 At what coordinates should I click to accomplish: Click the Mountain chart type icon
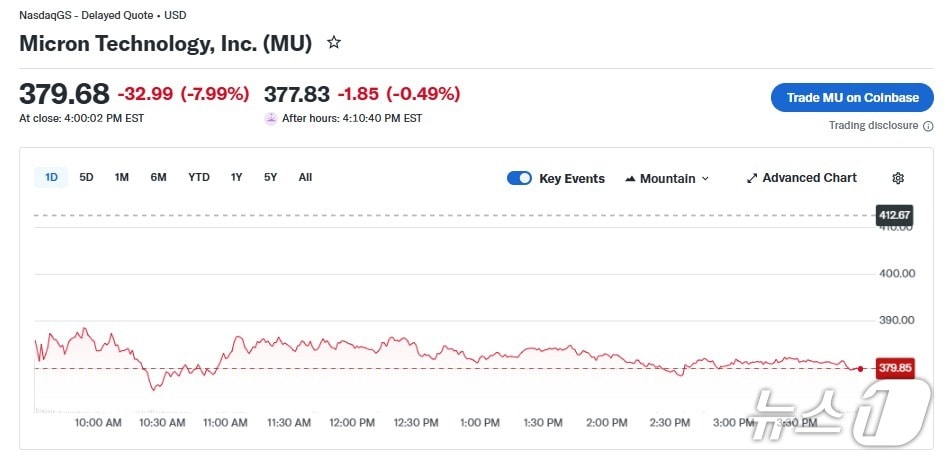(x=630, y=179)
